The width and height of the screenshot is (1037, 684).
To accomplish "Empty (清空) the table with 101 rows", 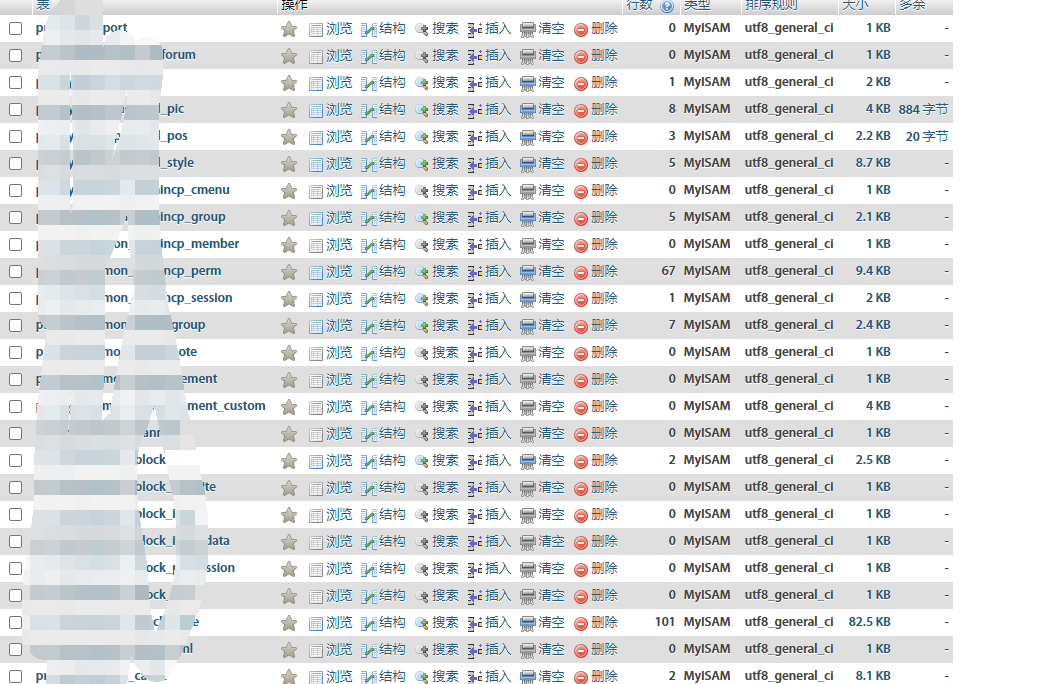I will click(x=542, y=622).
